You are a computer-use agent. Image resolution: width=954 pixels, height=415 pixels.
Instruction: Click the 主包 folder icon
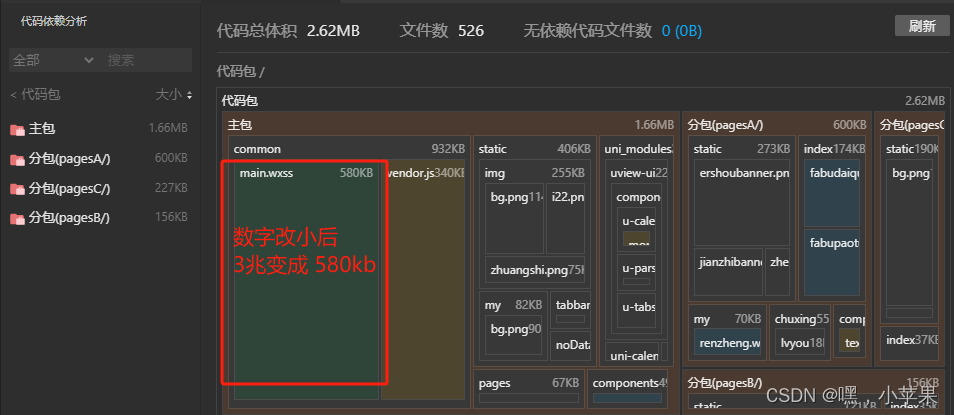17,129
